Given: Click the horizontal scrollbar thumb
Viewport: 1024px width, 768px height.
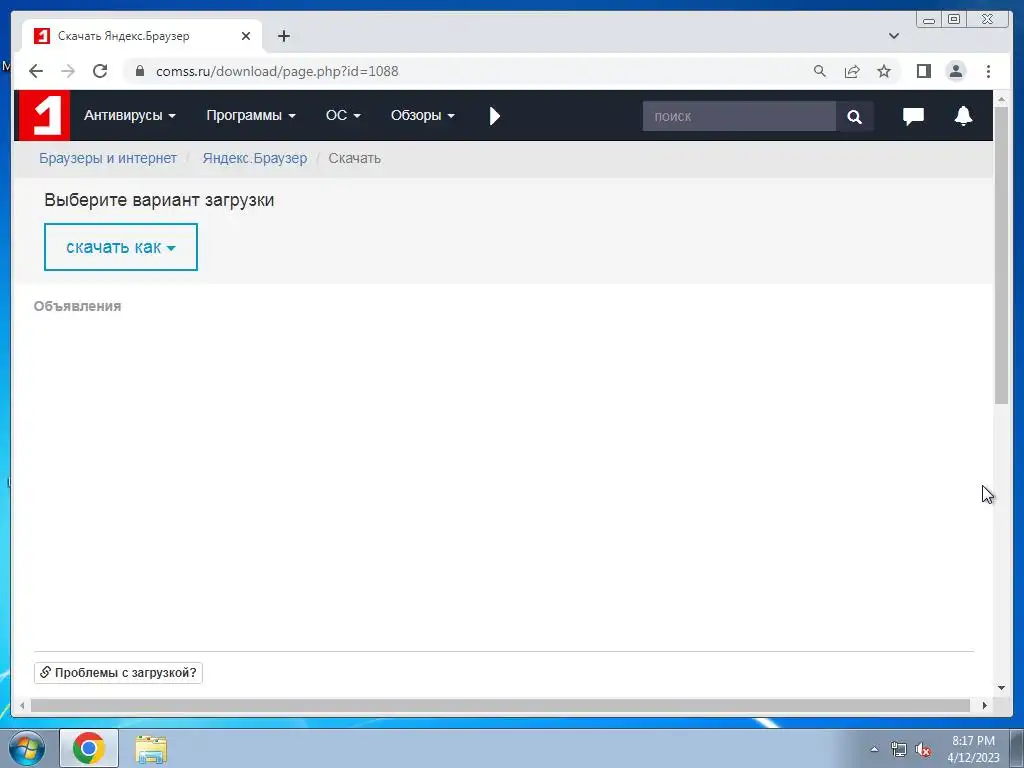Looking at the screenshot, I should (x=500, y=705).
